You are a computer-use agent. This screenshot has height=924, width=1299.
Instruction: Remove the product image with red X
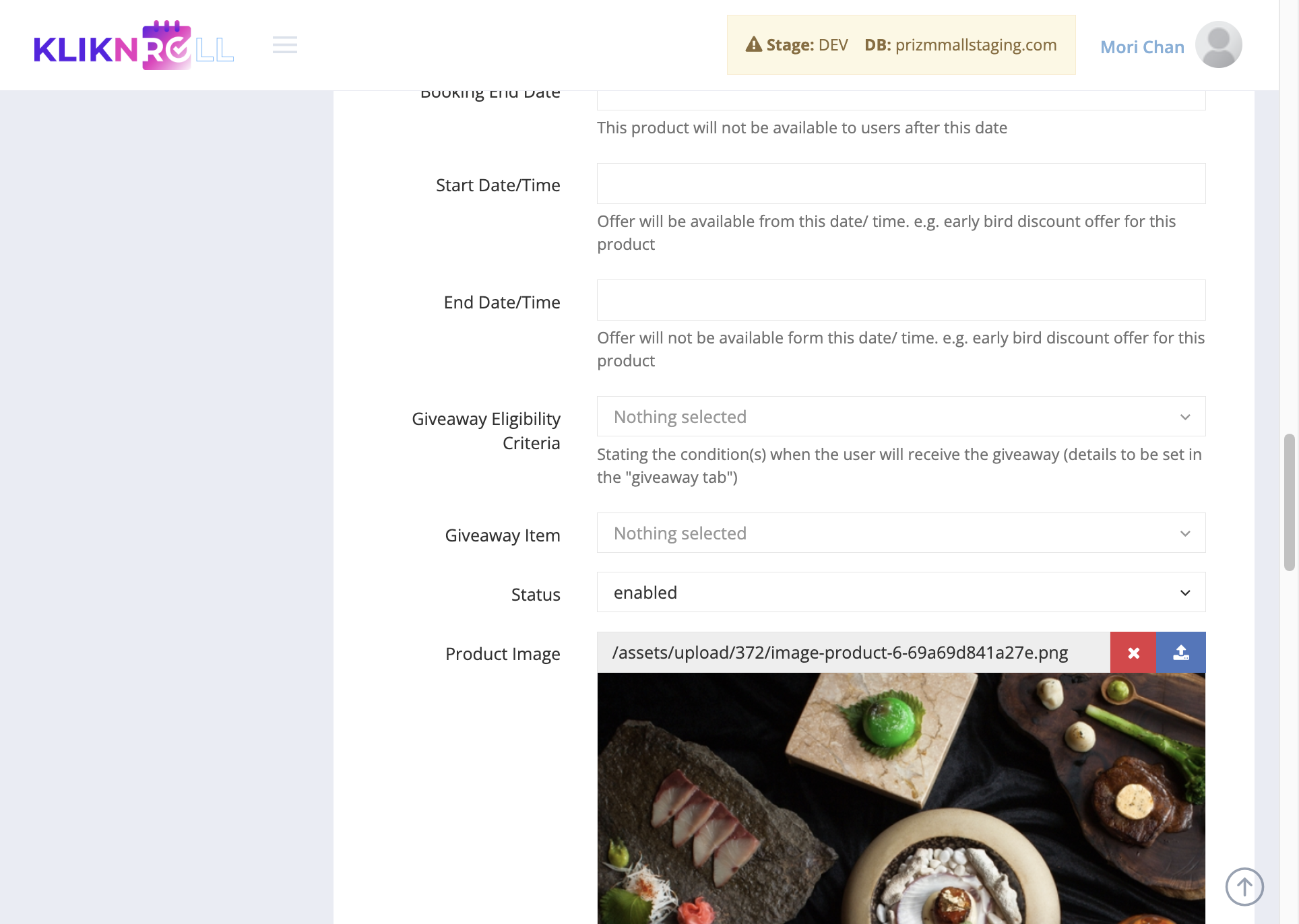[x=1133, y=653]
